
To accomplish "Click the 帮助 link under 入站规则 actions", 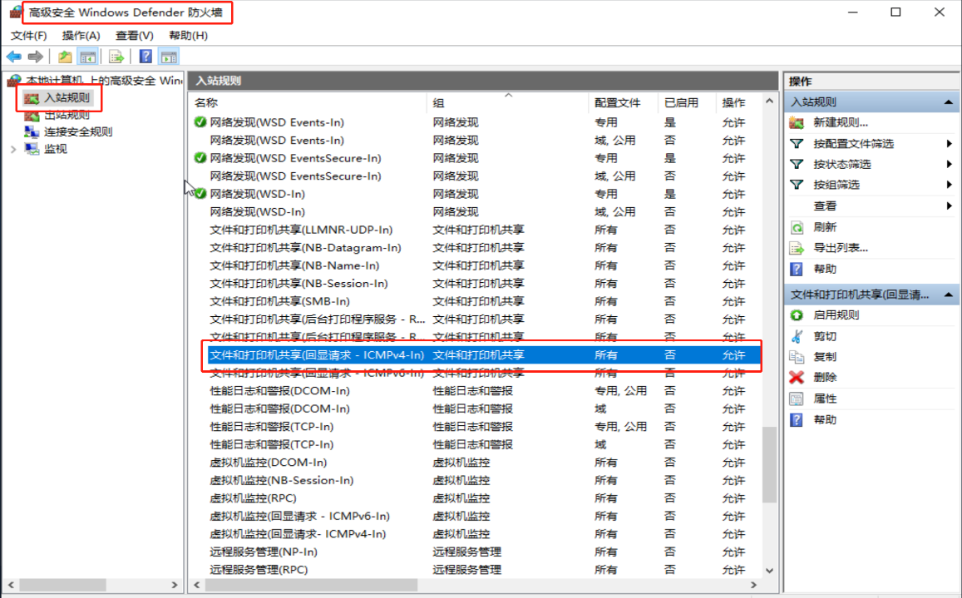I will click(x=825, y=269).
